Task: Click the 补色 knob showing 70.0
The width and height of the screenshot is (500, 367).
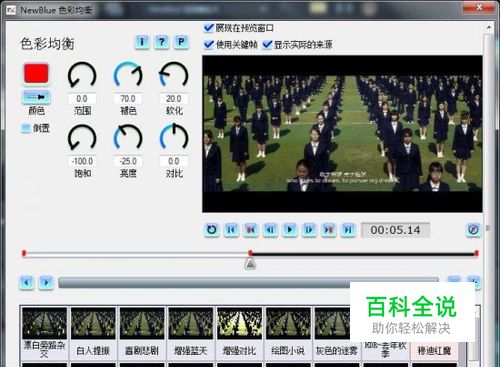Action: click(x=128, y=75)
